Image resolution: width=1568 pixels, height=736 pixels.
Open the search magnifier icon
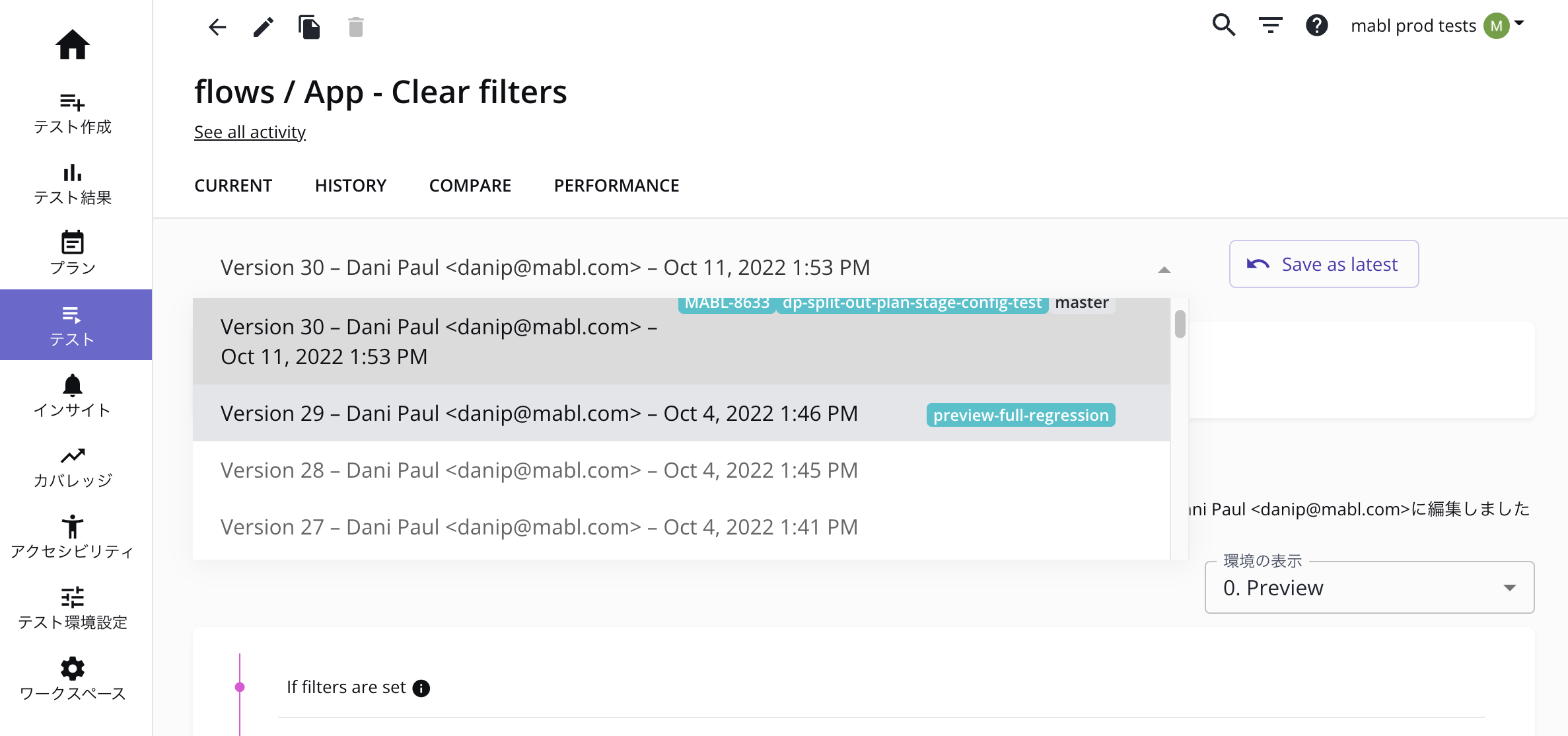pos(1223,26)
